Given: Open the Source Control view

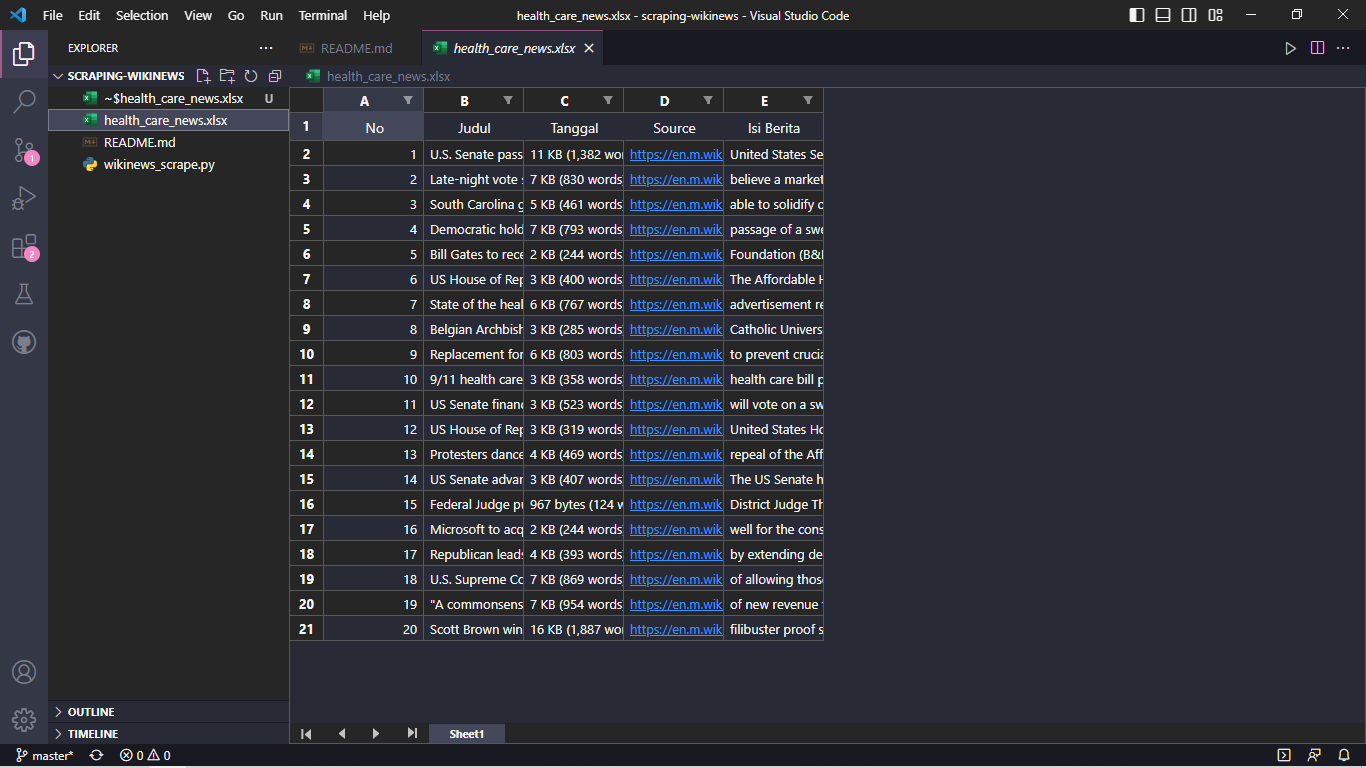Looking at the screenshot, I should (24, 148).
